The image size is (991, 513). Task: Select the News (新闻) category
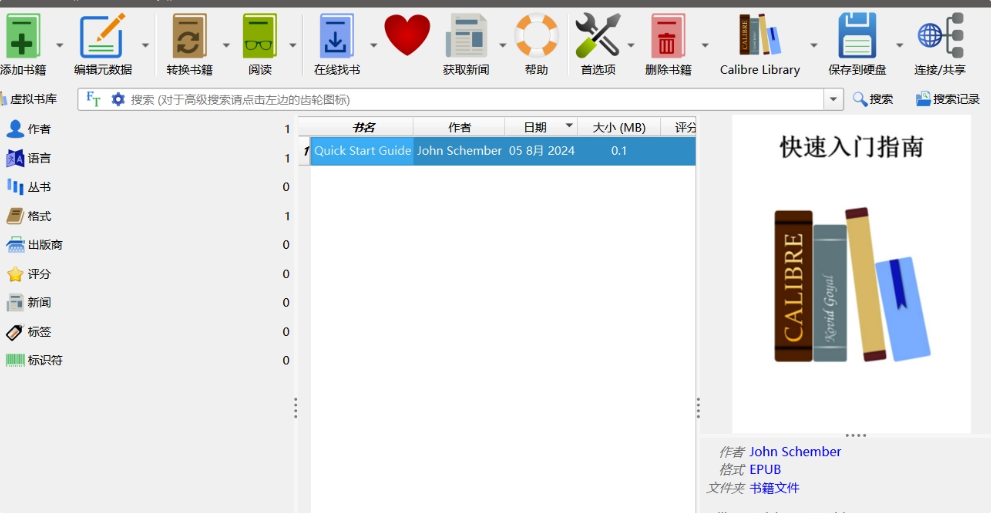tap(147, 303)
